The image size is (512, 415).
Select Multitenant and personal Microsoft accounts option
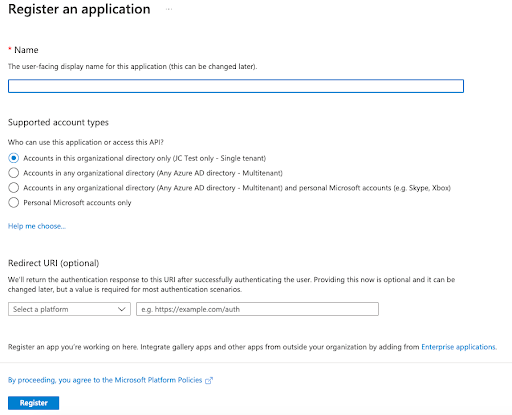point(14,188)
